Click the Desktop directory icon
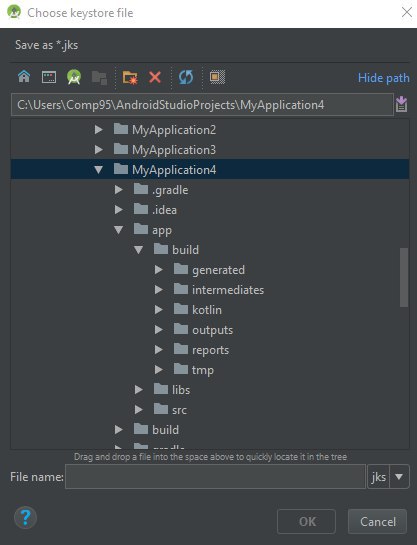The image size is (417, 545). click(49, 77)
